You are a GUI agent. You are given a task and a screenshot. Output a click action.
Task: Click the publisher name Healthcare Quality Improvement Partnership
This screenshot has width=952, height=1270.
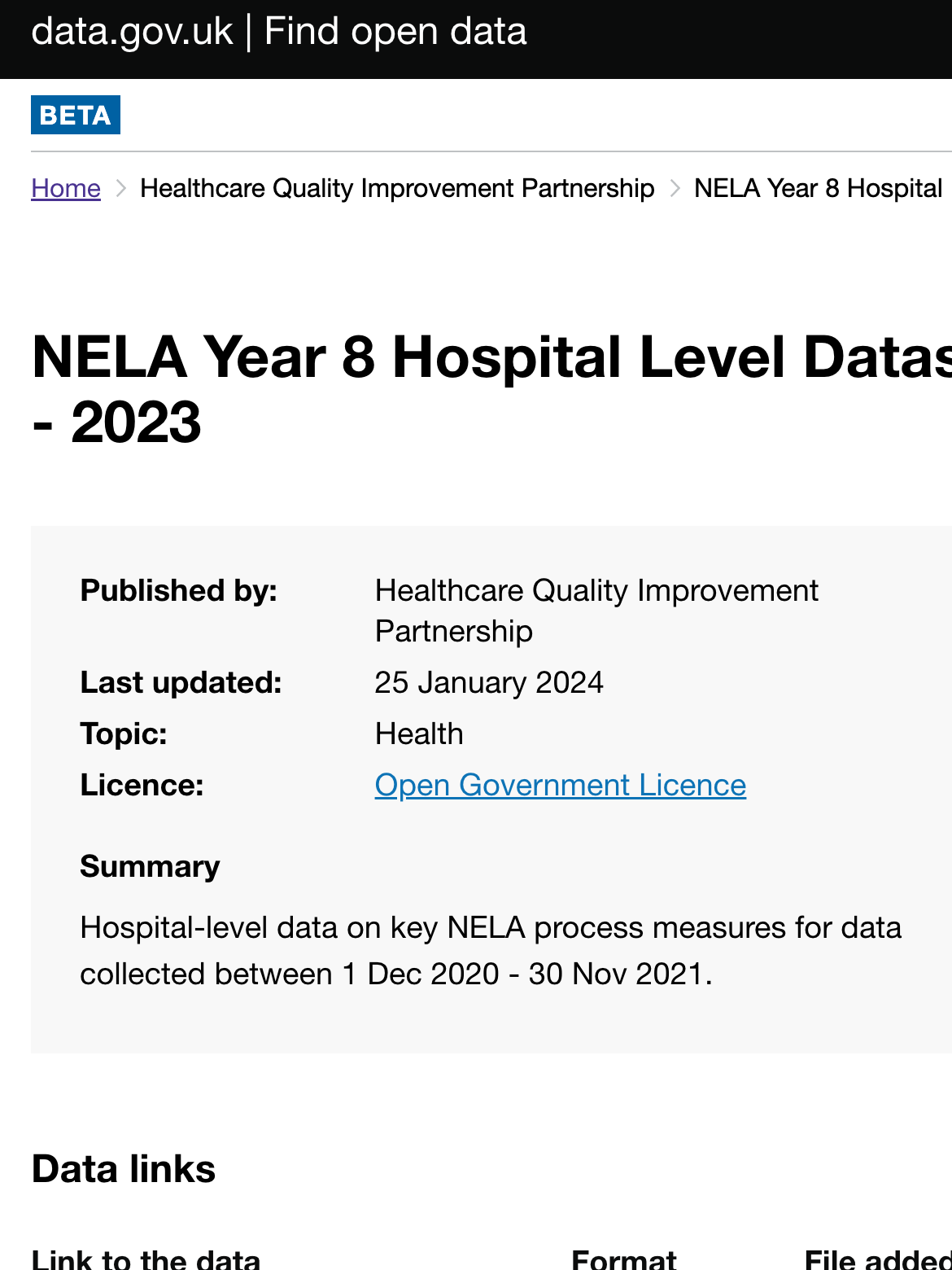tap(596, 611)
